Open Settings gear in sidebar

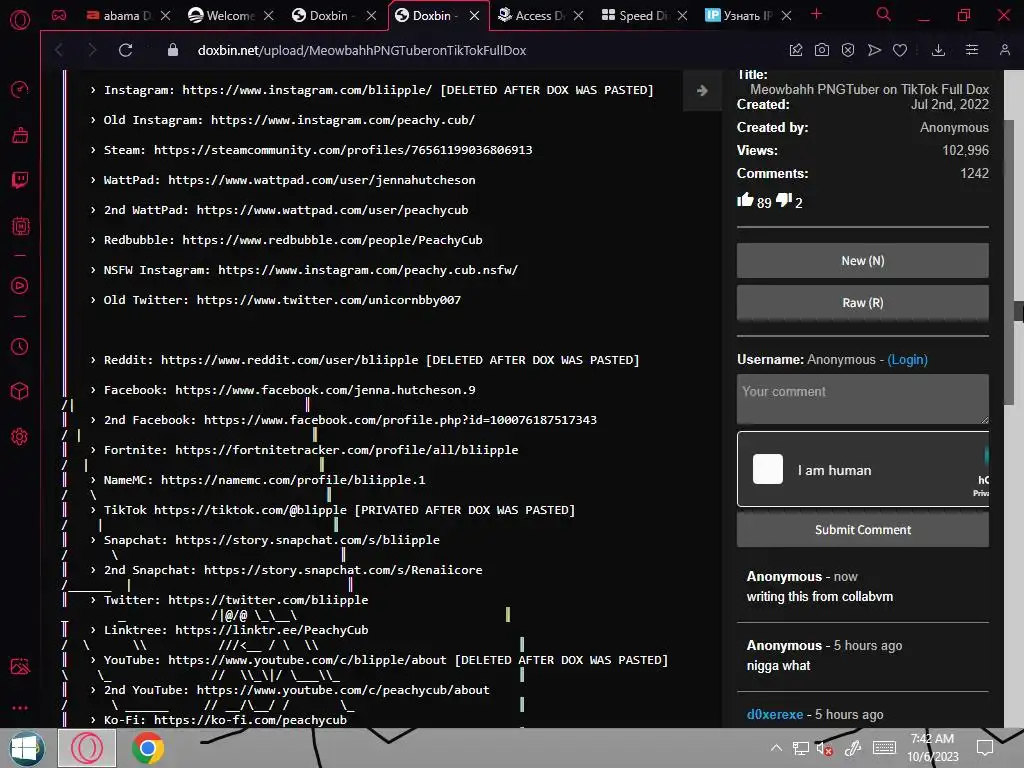(x=20, y=436)
